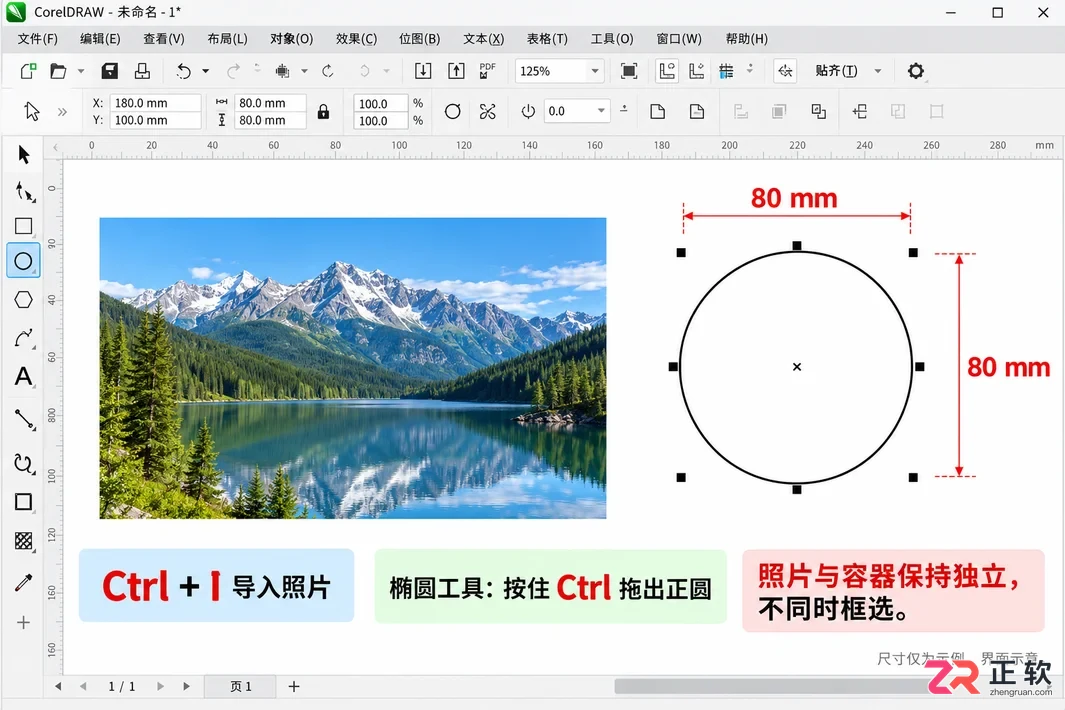Select the Drop shadow tool
Image resolution: width=1065 pixels, height=710 pixels.
pos(24,502)
